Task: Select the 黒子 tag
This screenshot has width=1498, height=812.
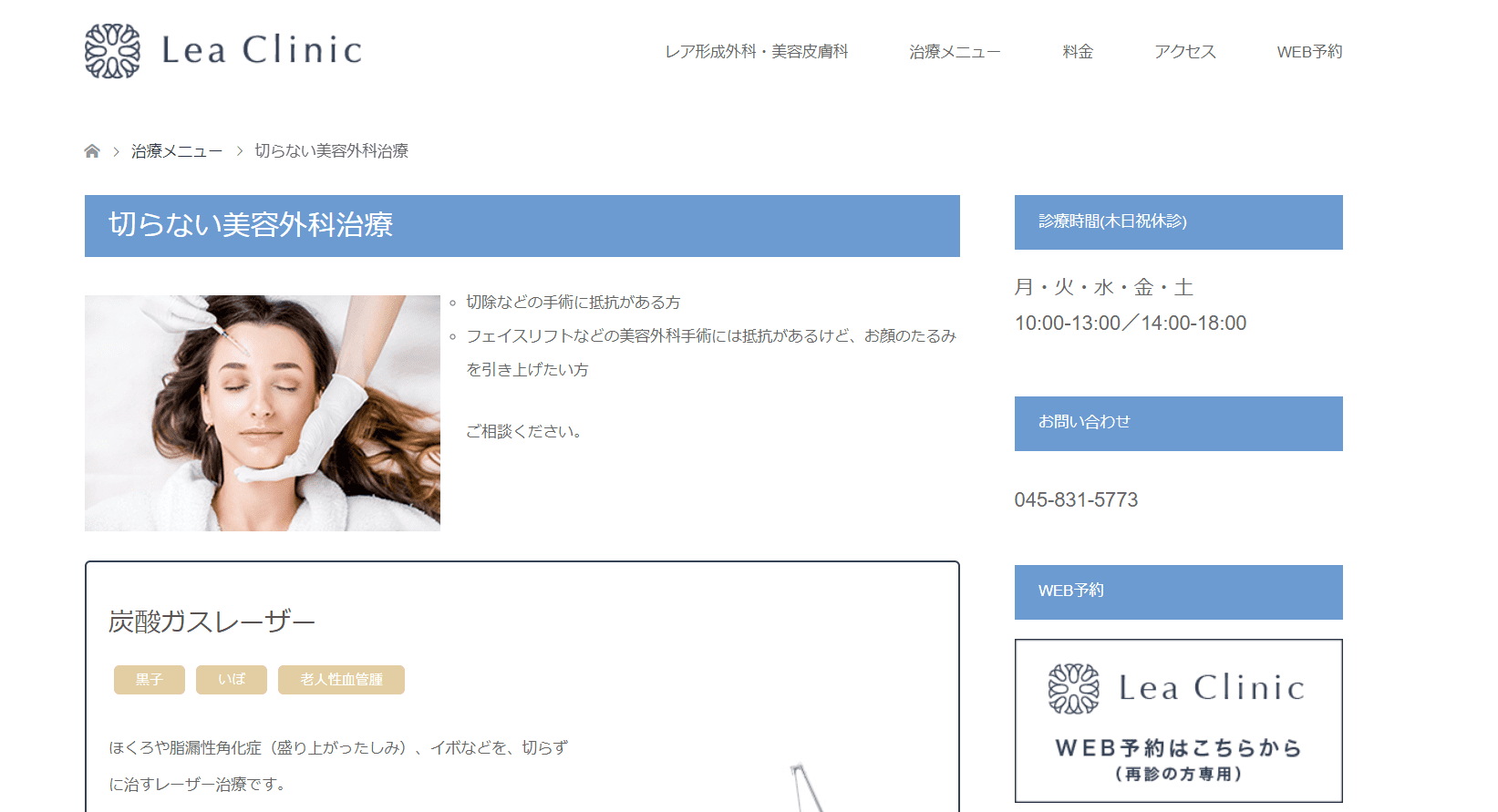Action: [150, 680]
